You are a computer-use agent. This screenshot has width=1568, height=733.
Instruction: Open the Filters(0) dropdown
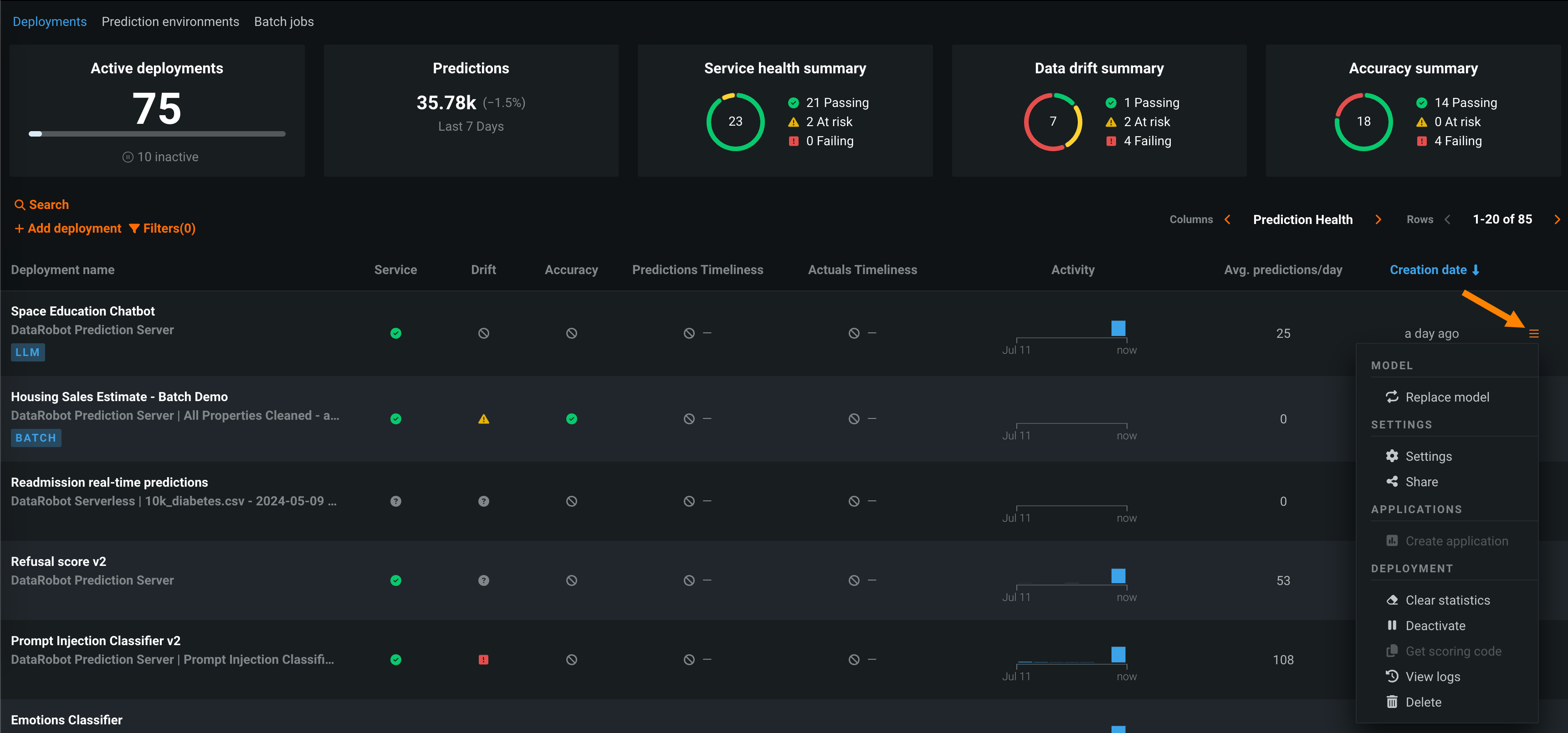[163, 229]
